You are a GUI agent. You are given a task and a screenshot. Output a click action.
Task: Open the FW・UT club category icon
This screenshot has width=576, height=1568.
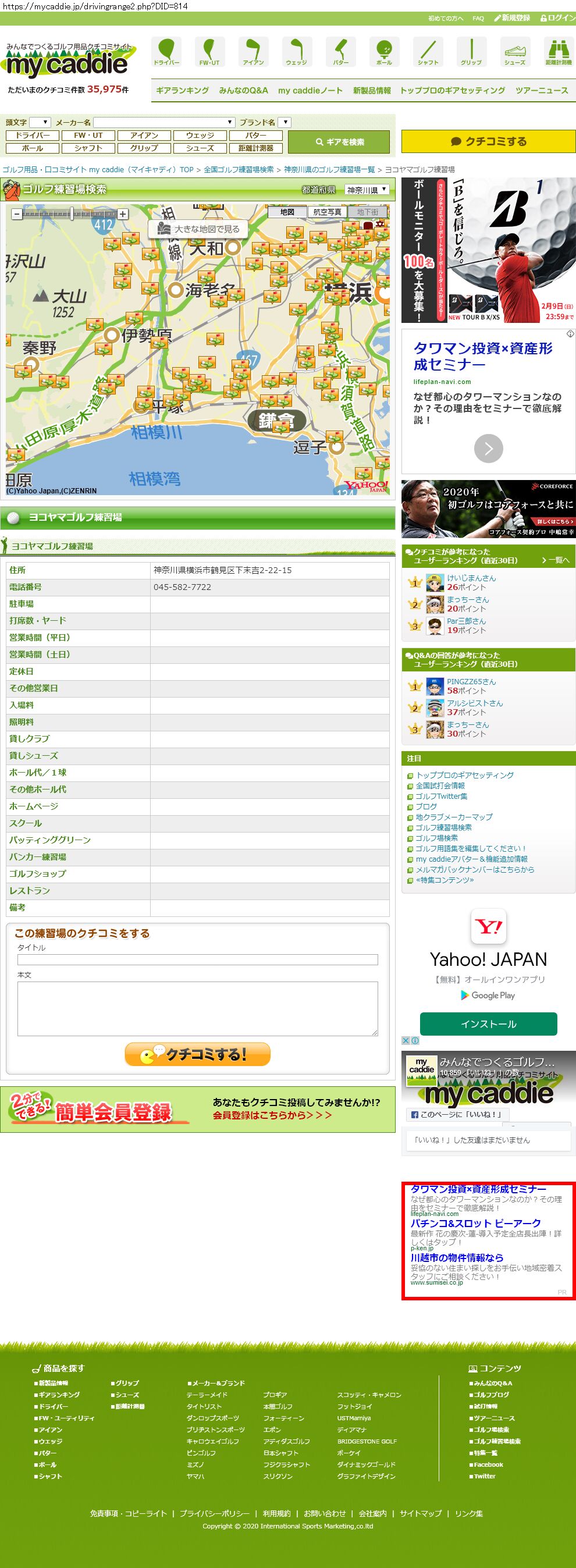click(x=209, y=51)
